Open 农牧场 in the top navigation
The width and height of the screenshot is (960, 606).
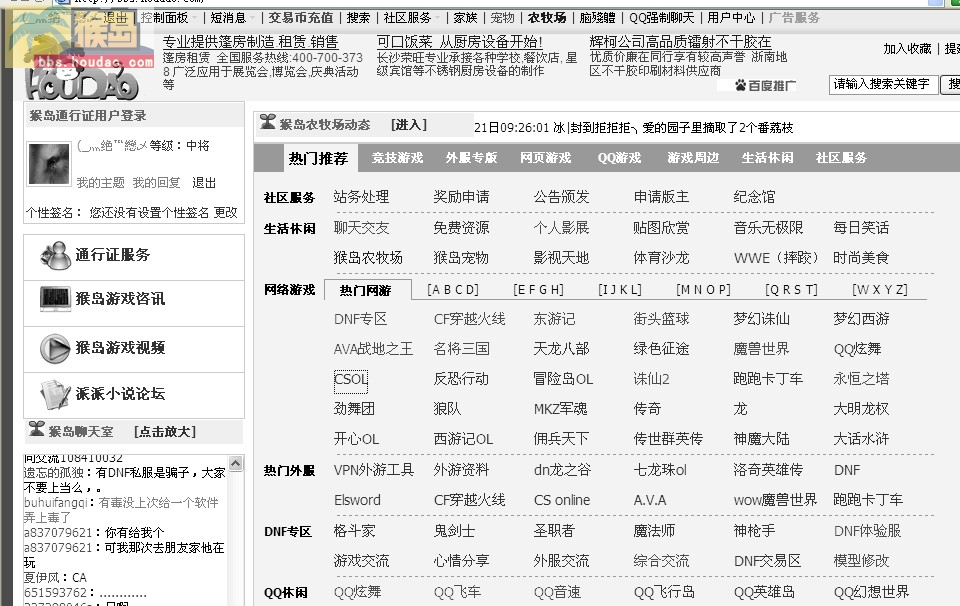pyautogui.click(x=547, y=18)
